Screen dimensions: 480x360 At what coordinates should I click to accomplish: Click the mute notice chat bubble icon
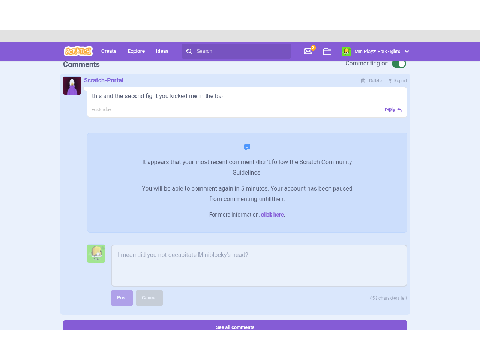coord(247,147)
